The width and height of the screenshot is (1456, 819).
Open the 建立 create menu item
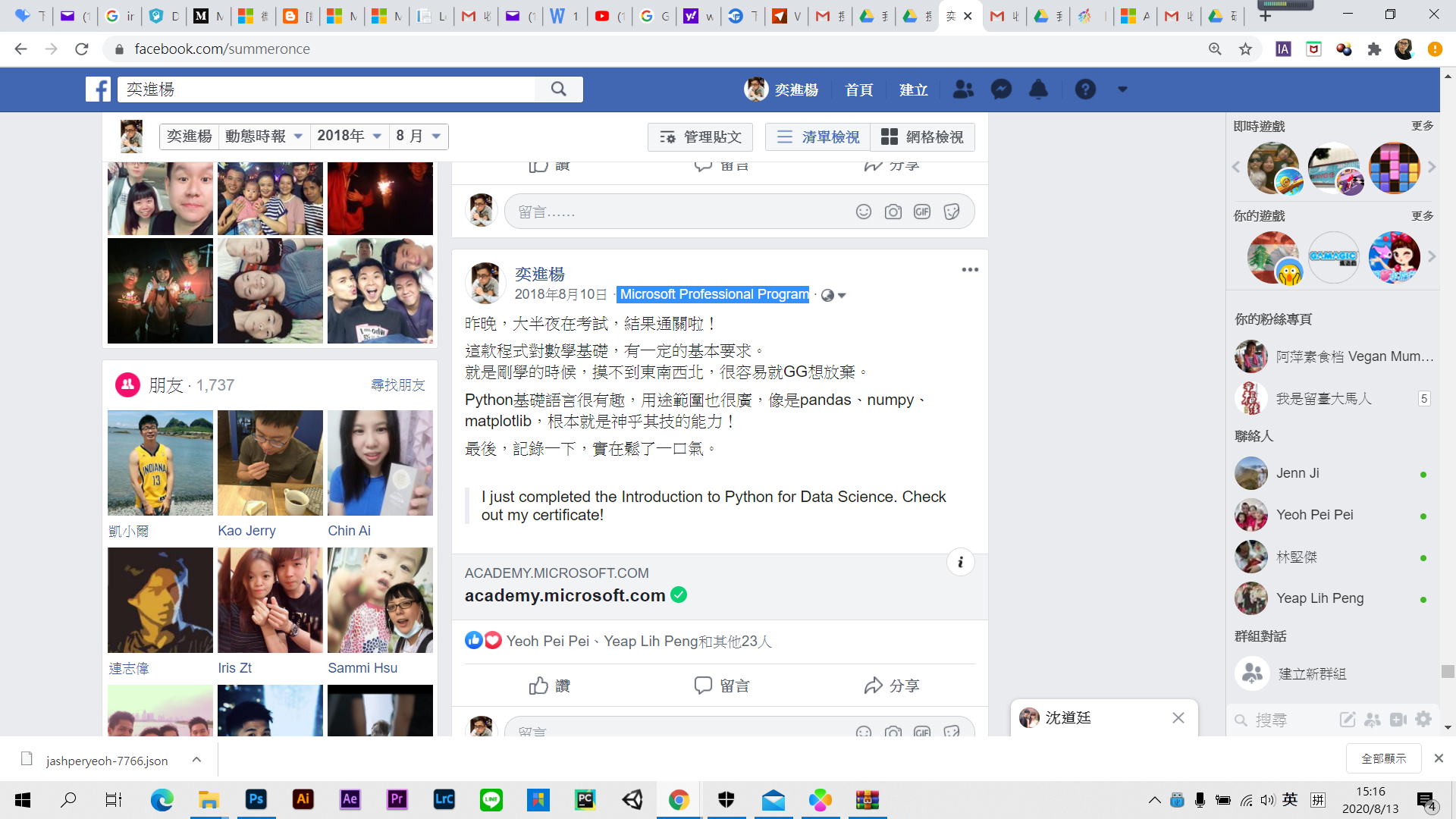913,90
